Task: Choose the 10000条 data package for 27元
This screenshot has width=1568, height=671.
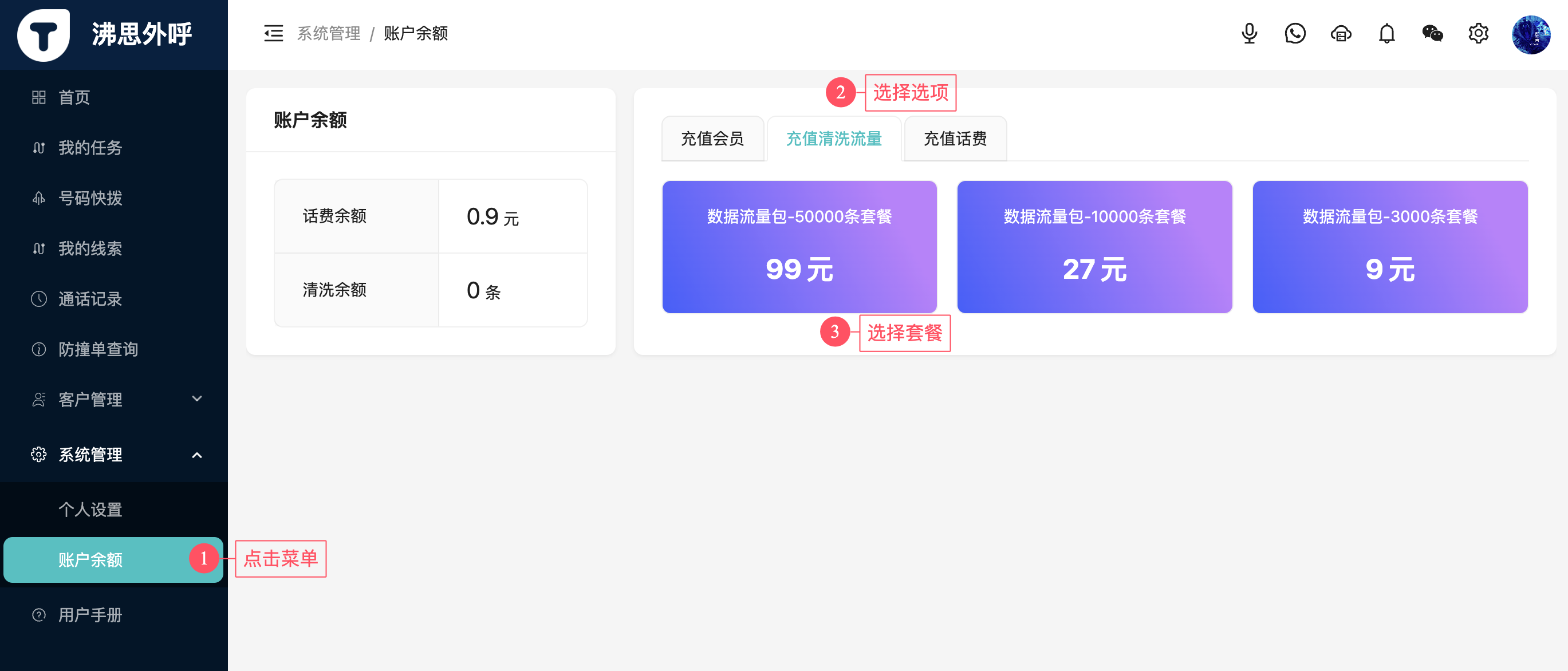Action: (x=1094, y=246)
